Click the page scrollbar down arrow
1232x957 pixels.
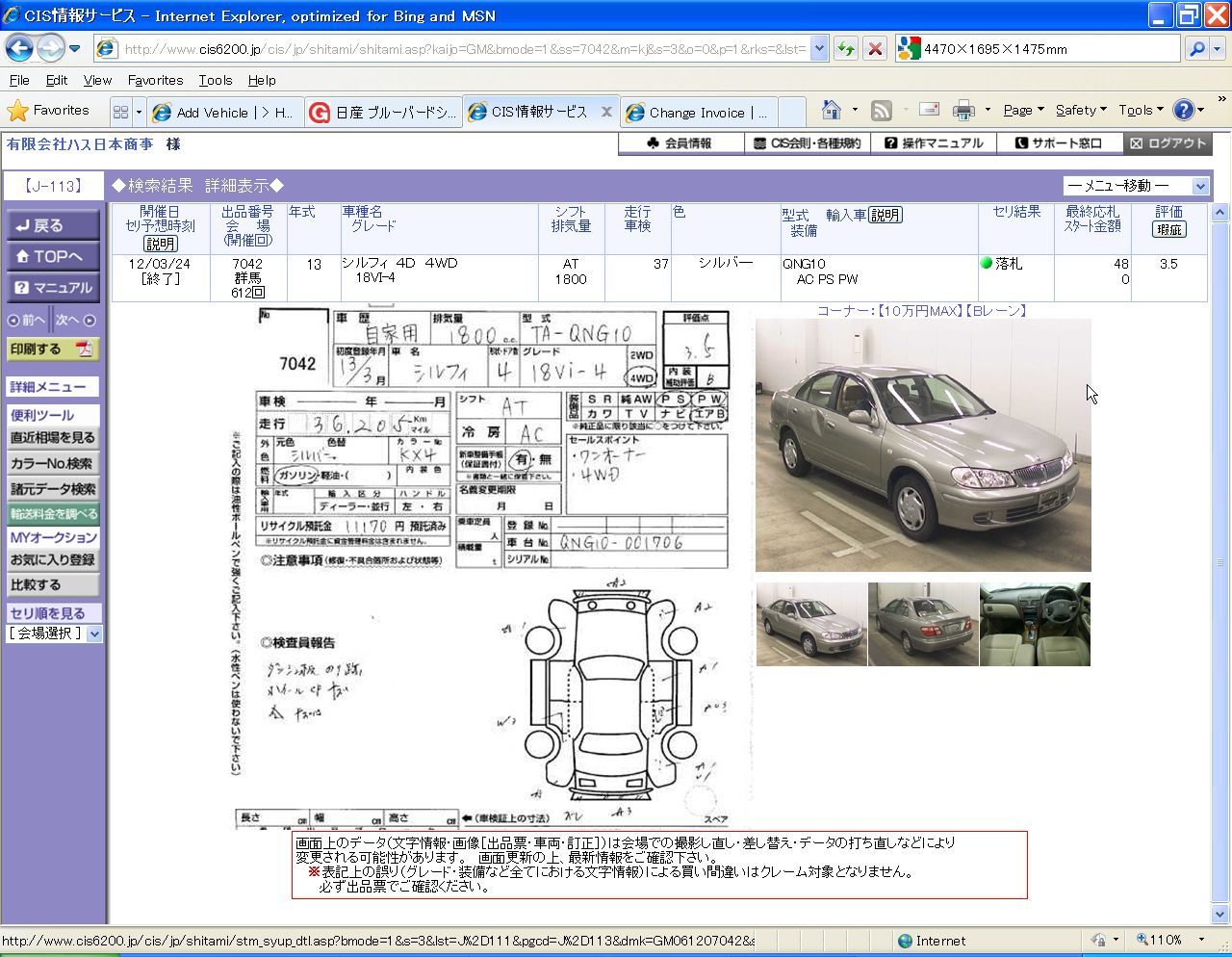tap(1219, 914)
